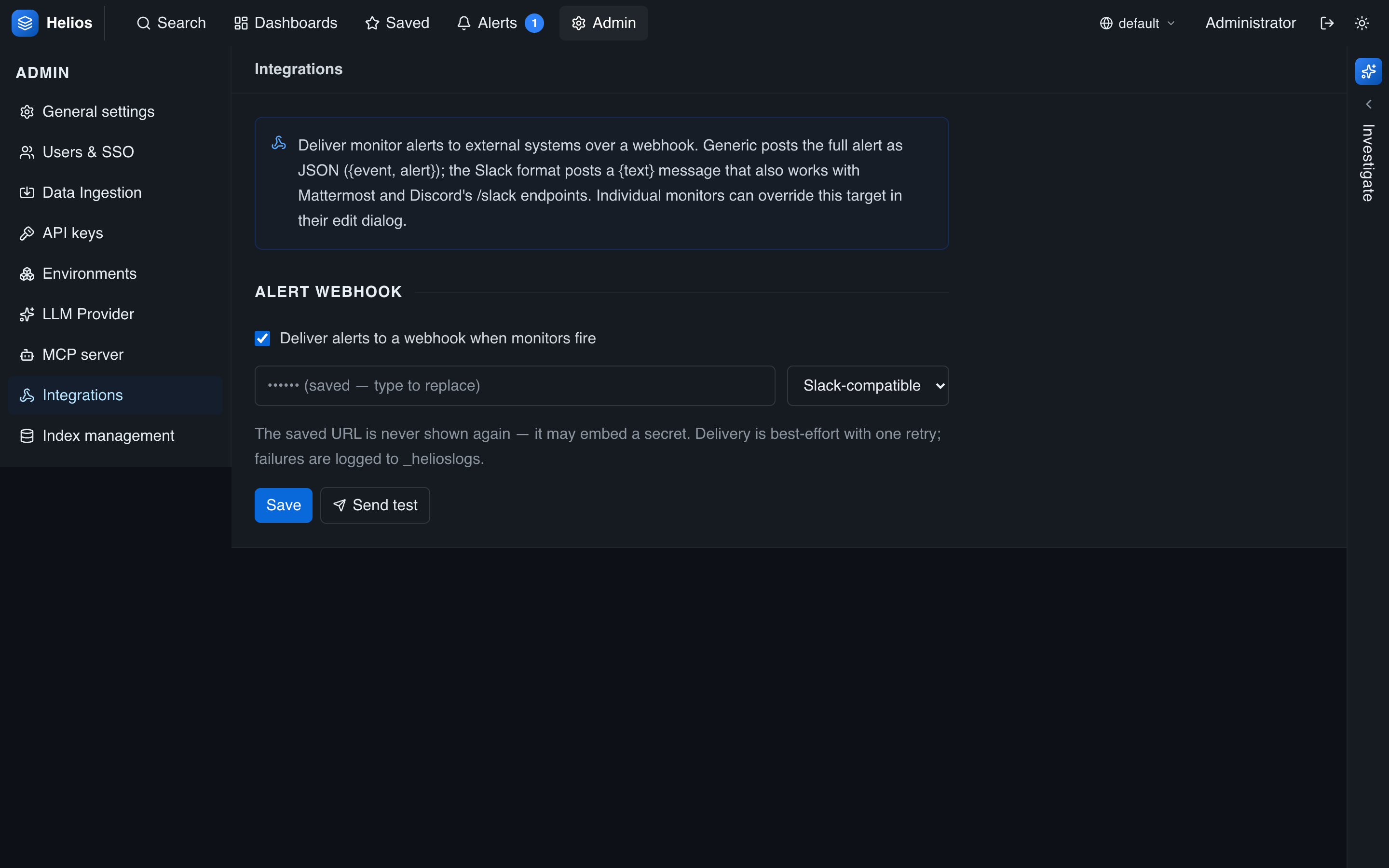1389x868 pixels.
Task: Open the Slack-compatible format dropdown
Action: pos(867,386)
